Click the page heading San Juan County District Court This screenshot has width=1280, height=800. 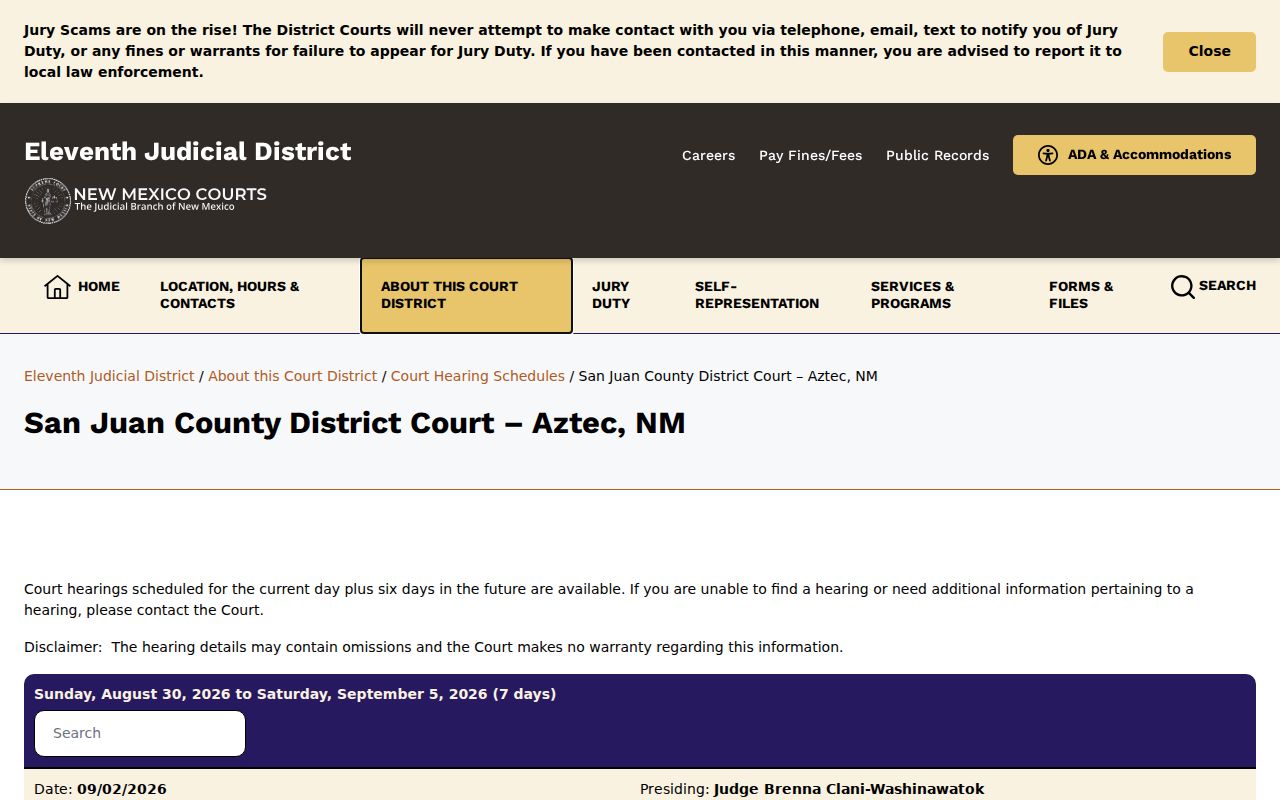click(x=355, y=423)
